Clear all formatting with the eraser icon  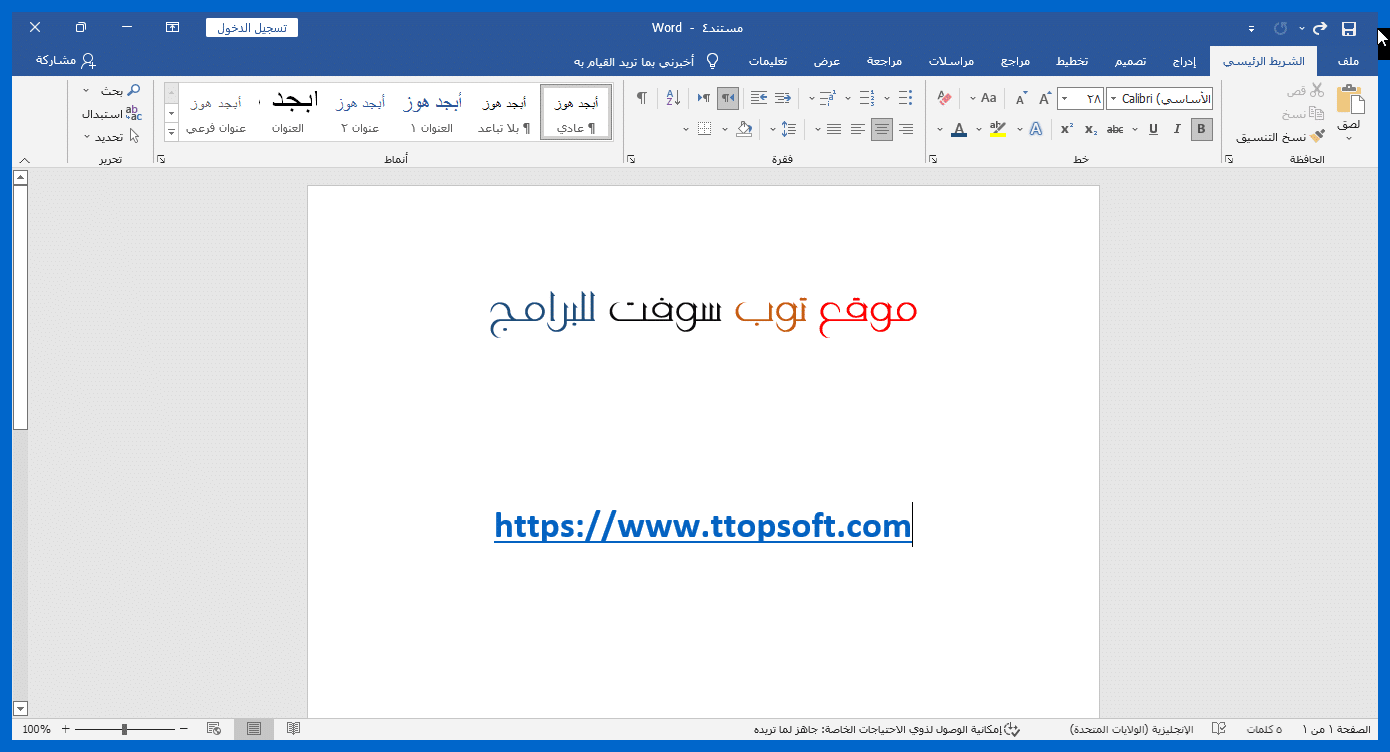(x=944, y=98)
